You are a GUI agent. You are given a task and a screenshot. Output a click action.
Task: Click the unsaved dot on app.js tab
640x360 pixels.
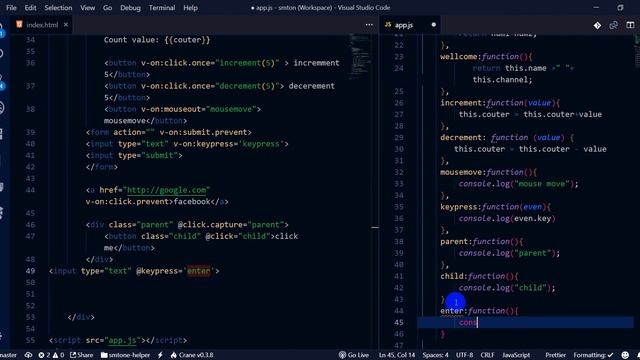tap(433, 25)
